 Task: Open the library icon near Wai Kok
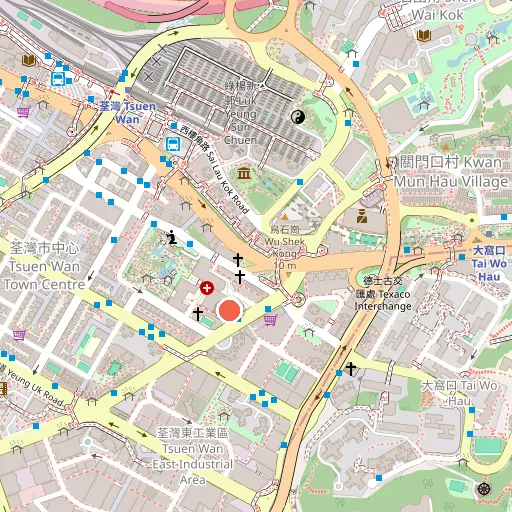(424, 35)
